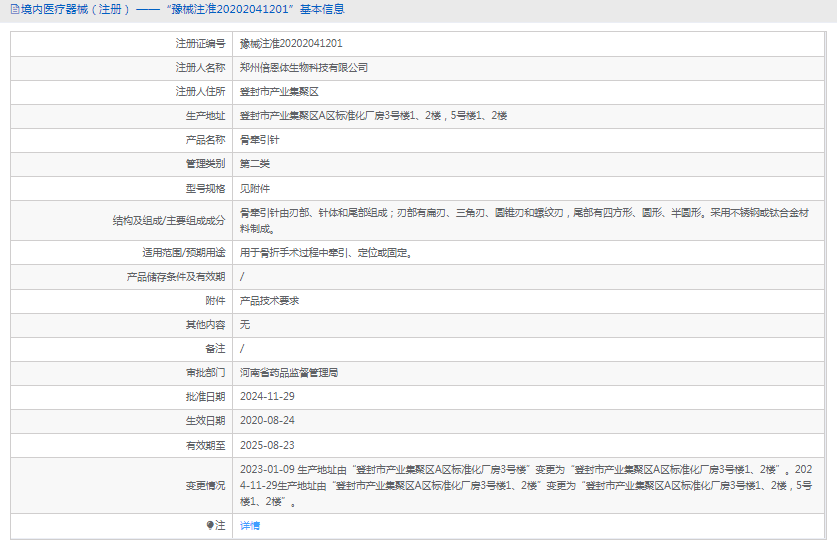The height and width of the screenshot is (546, 837).
Task: Click approval department 河南省药品监督管理局
Action: click(x=289, y=373)
